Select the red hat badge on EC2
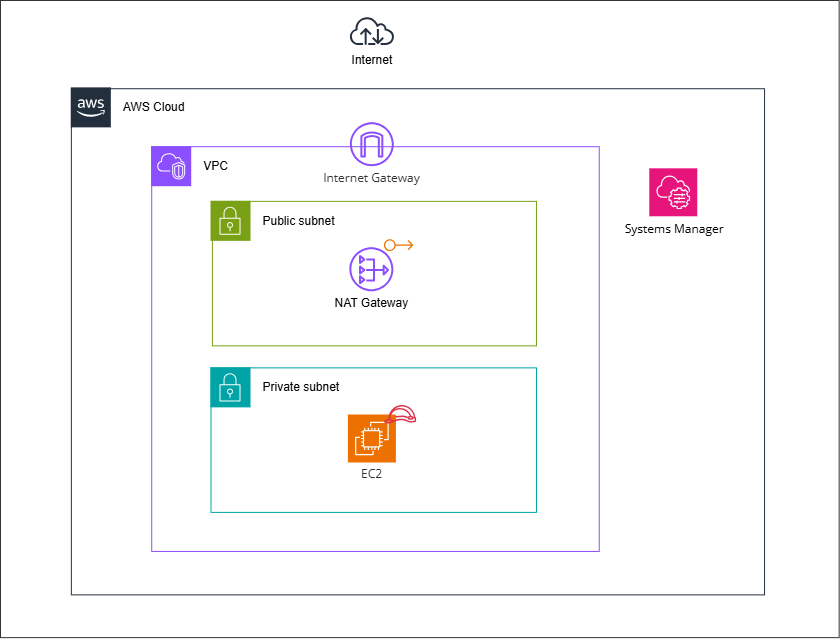The width and height of the screenshot is (840, 639). click(402, 415)
